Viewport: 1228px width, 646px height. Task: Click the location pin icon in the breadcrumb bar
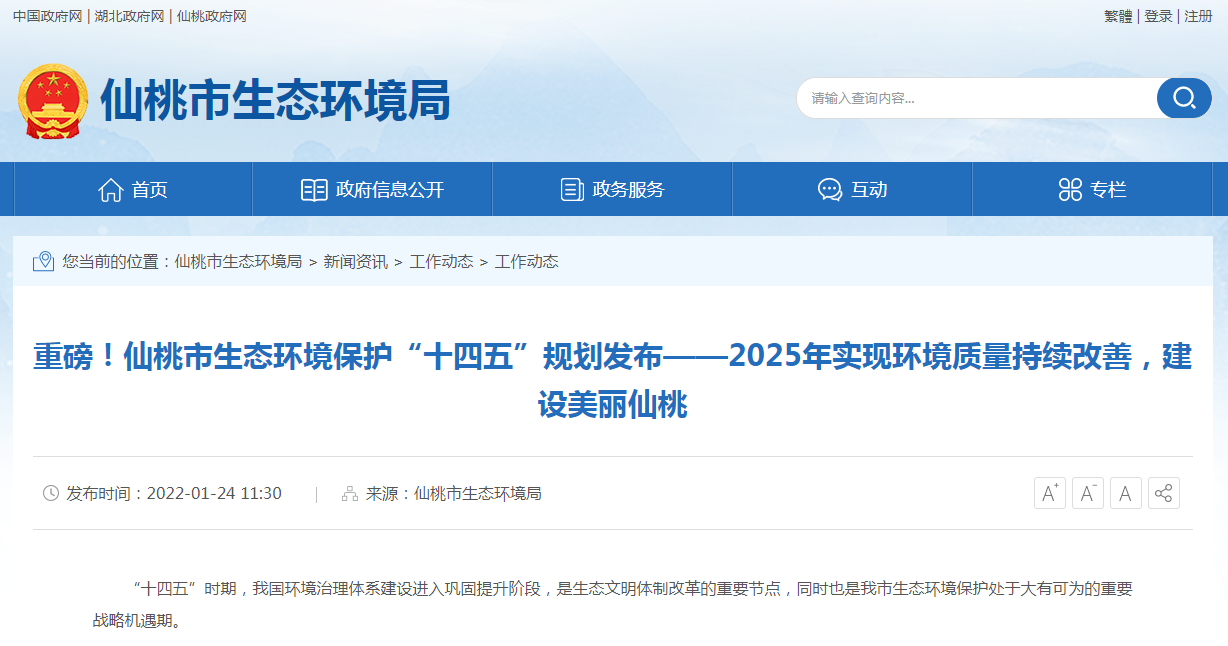(42, 261)
